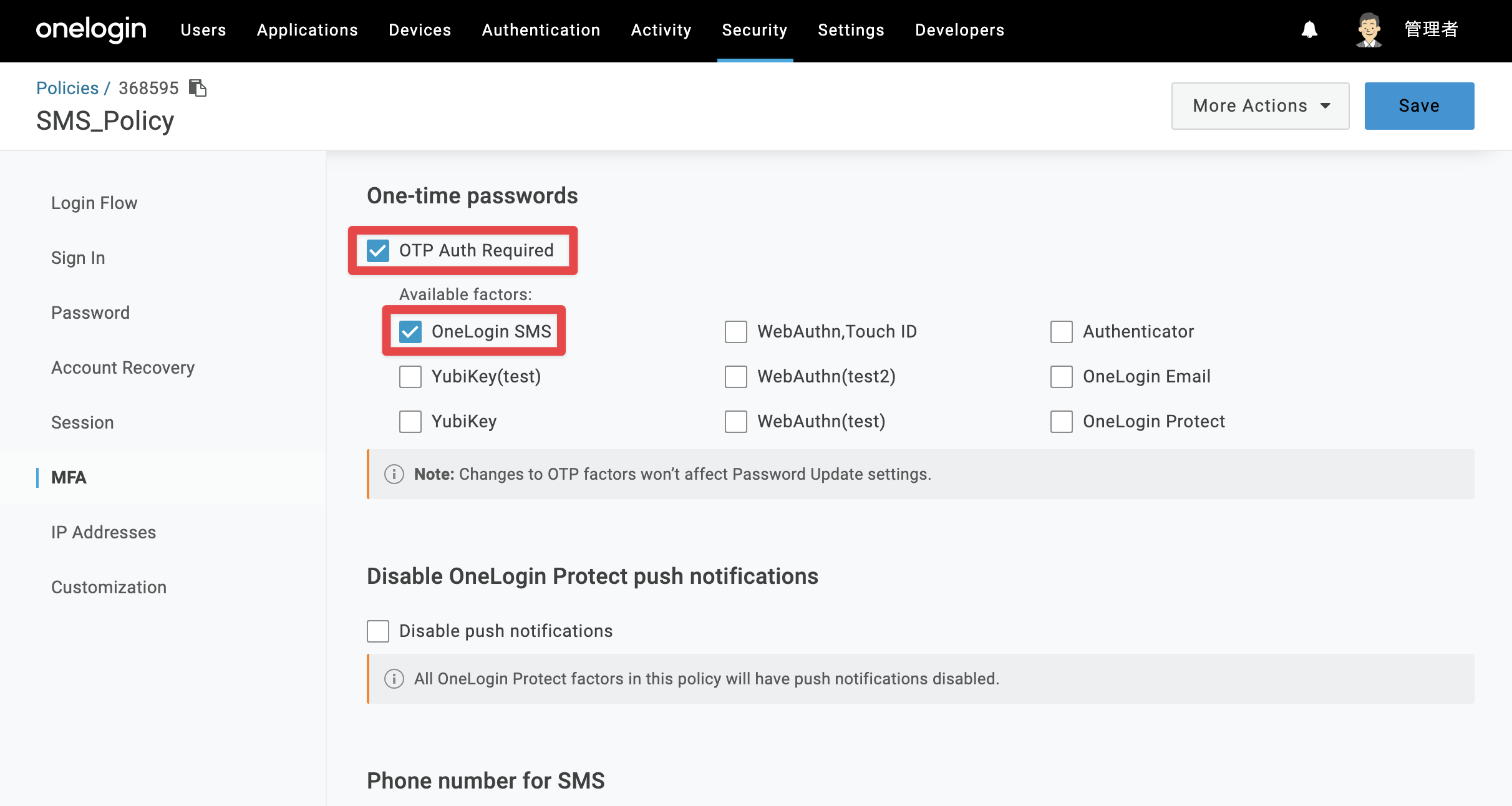Select Customization in the sidebar

pyautogui.click(x=109, y=587)
